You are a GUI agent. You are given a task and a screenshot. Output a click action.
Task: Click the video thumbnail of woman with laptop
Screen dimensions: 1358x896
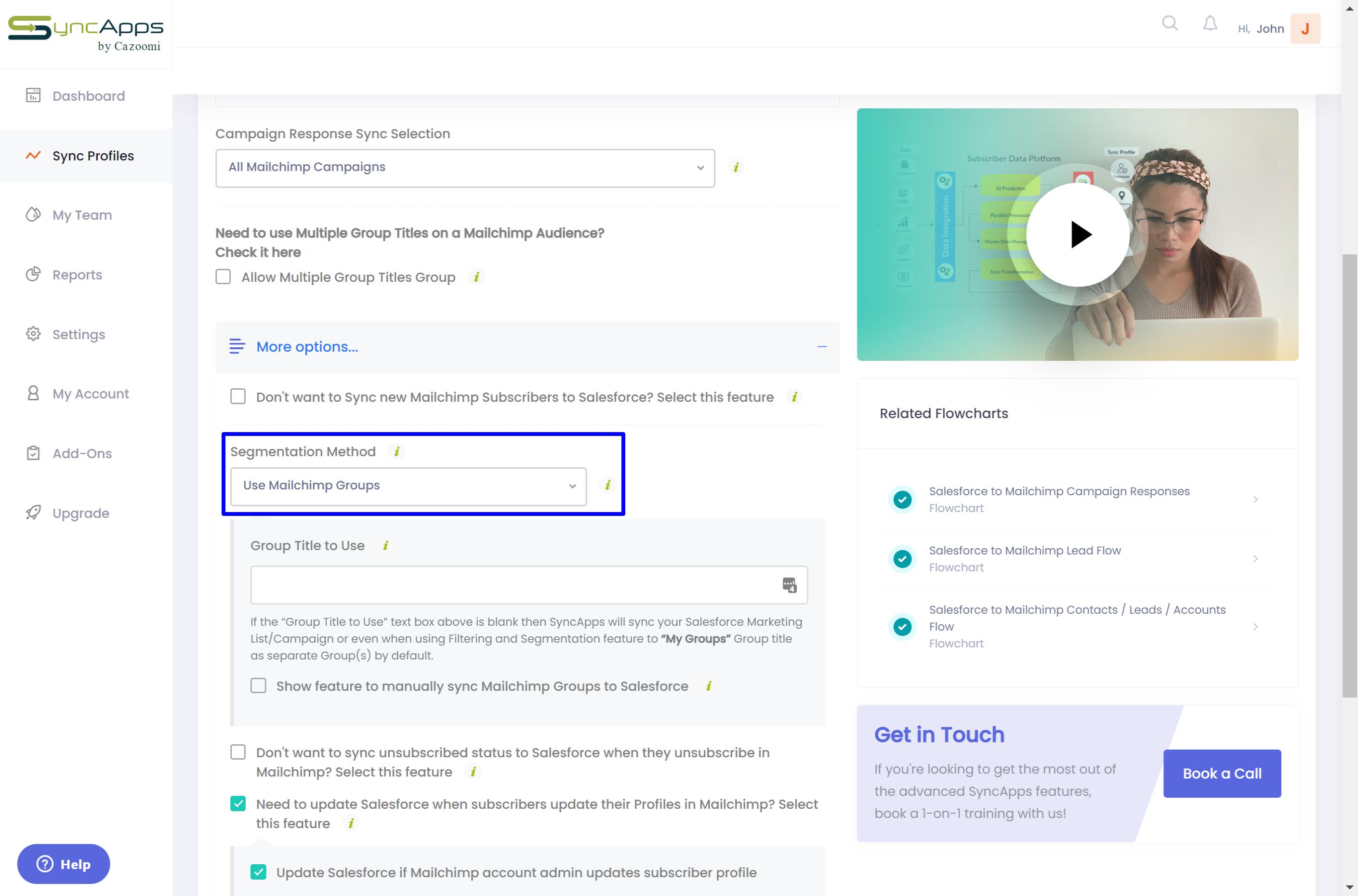1077,235
